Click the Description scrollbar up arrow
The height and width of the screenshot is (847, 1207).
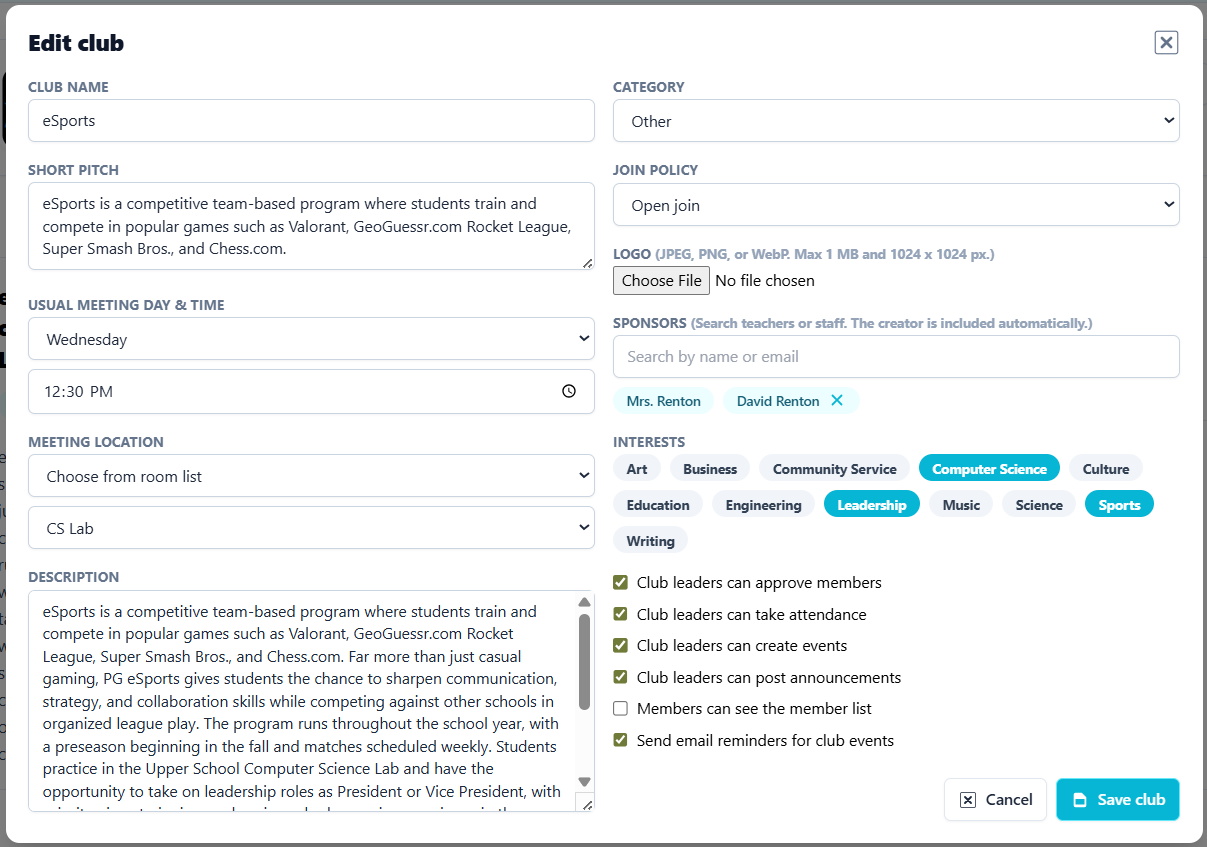point(585,601)
